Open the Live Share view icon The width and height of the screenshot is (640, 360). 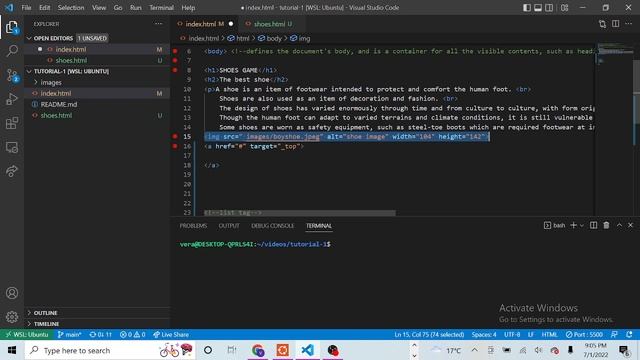pos(12,171)
